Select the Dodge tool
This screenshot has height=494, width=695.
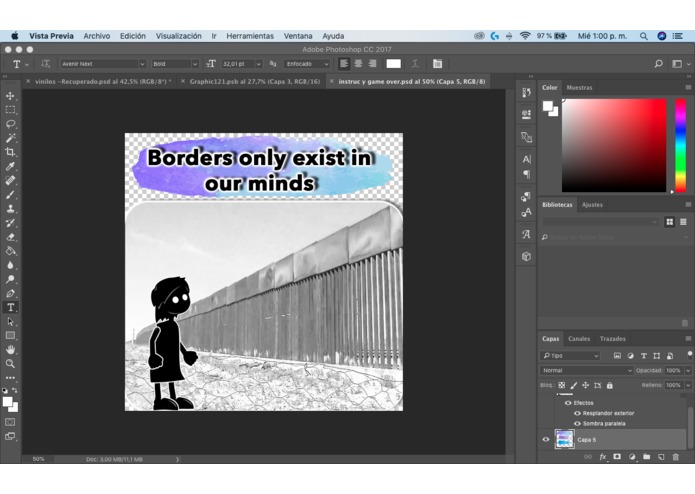coord(10,279)
